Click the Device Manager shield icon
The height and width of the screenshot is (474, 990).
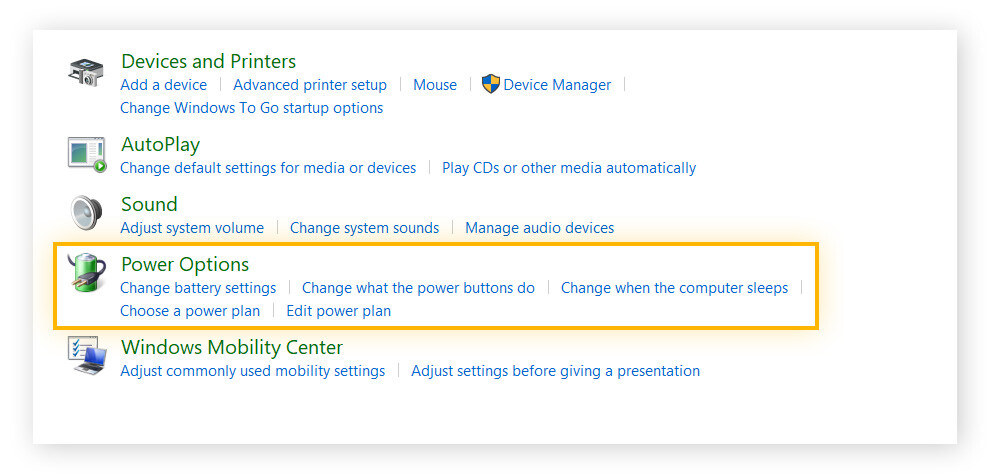pyautogui.click(x=490, y=85)
